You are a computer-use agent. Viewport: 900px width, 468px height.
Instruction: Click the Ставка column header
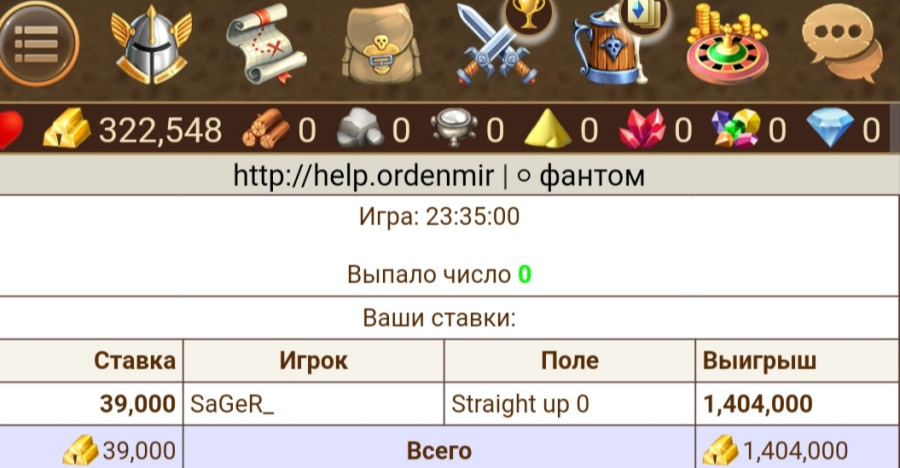(x=134, y=361)
